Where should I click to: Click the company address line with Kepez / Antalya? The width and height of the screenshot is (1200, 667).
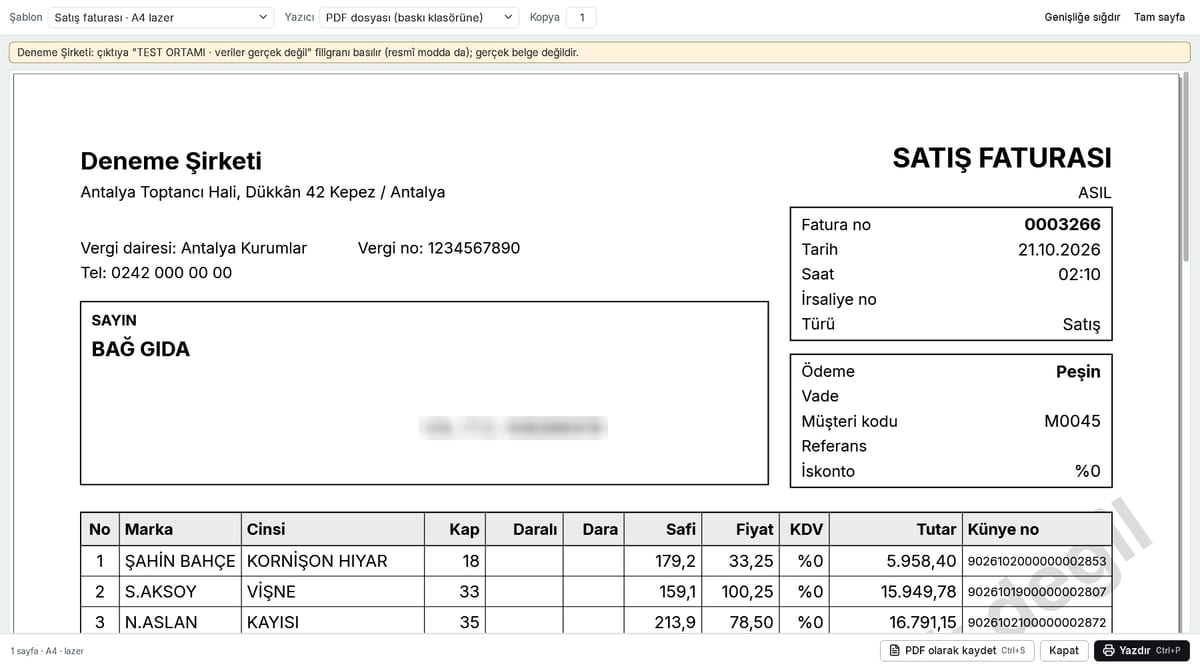(x=263, y=192)
